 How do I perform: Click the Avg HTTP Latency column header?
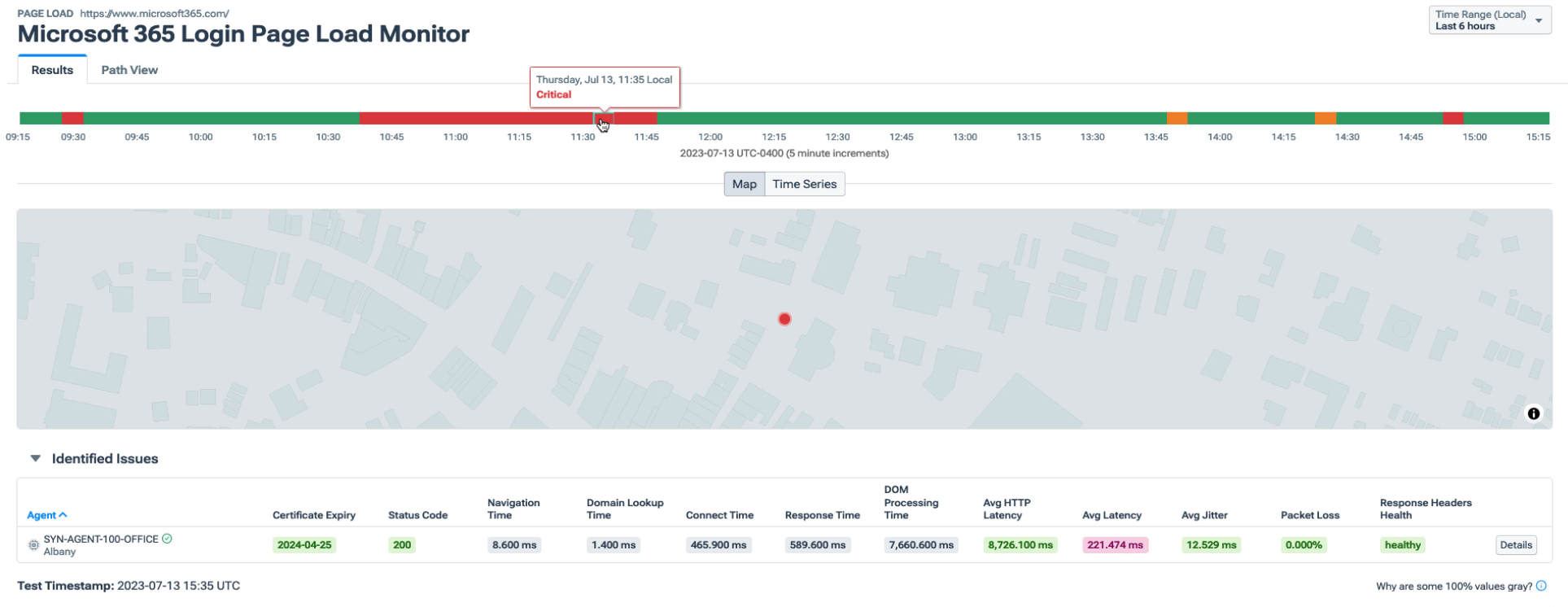[1007, 509]
